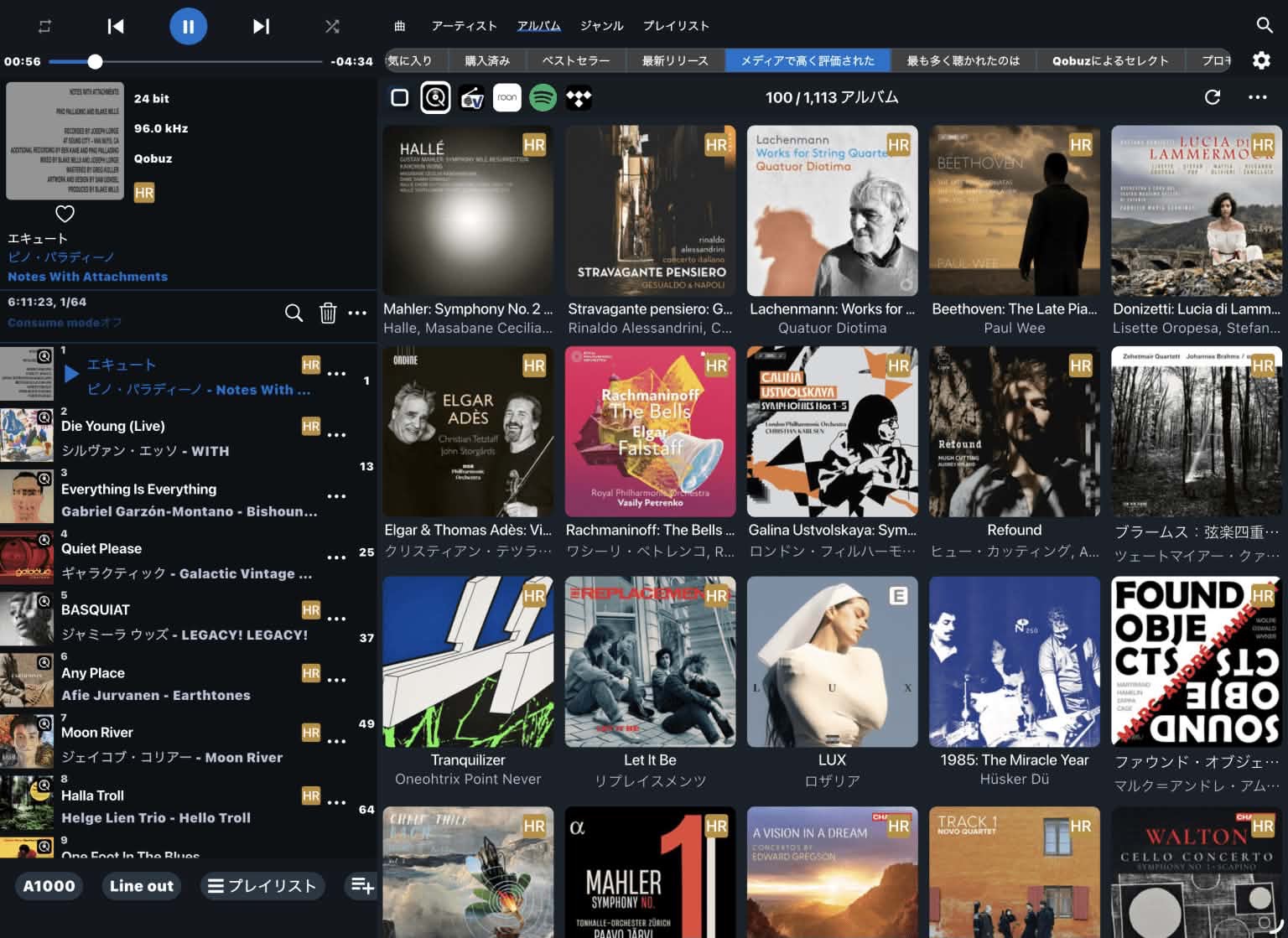Open the Notes With Attachments album link
Image resolution: width=1288 pixels, height=938 pixels.
[87, 277]
